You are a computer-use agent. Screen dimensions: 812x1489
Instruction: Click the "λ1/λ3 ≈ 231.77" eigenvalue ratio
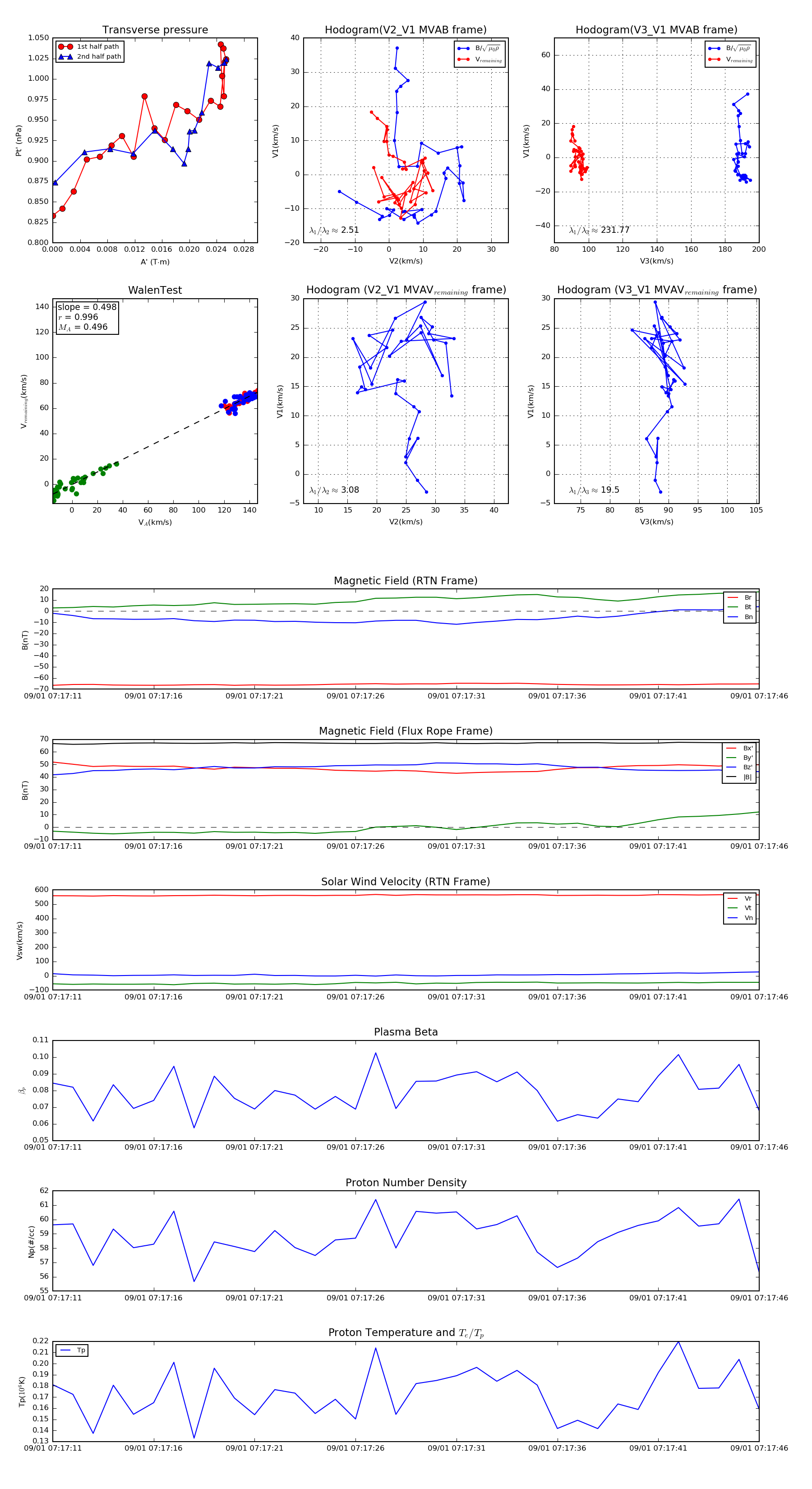(600, 230)
